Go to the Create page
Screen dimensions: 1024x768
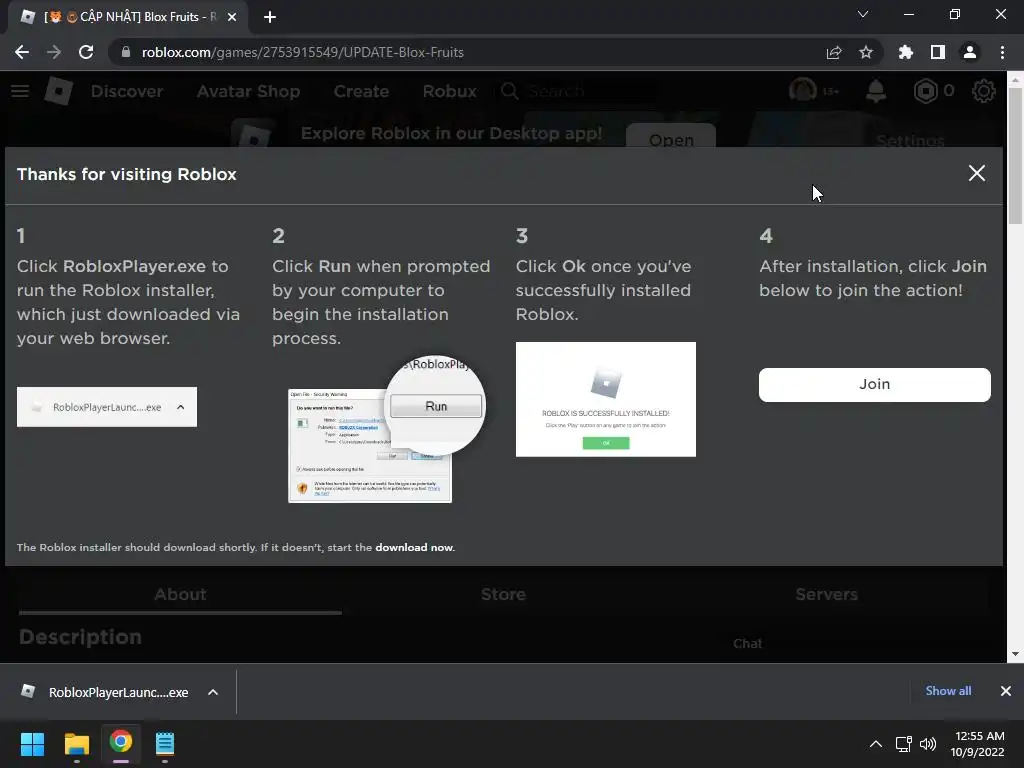tap(361, 91)
